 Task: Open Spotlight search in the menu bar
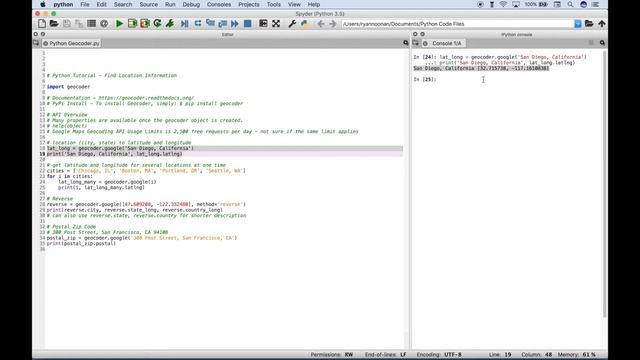click(x=570, y=4)
